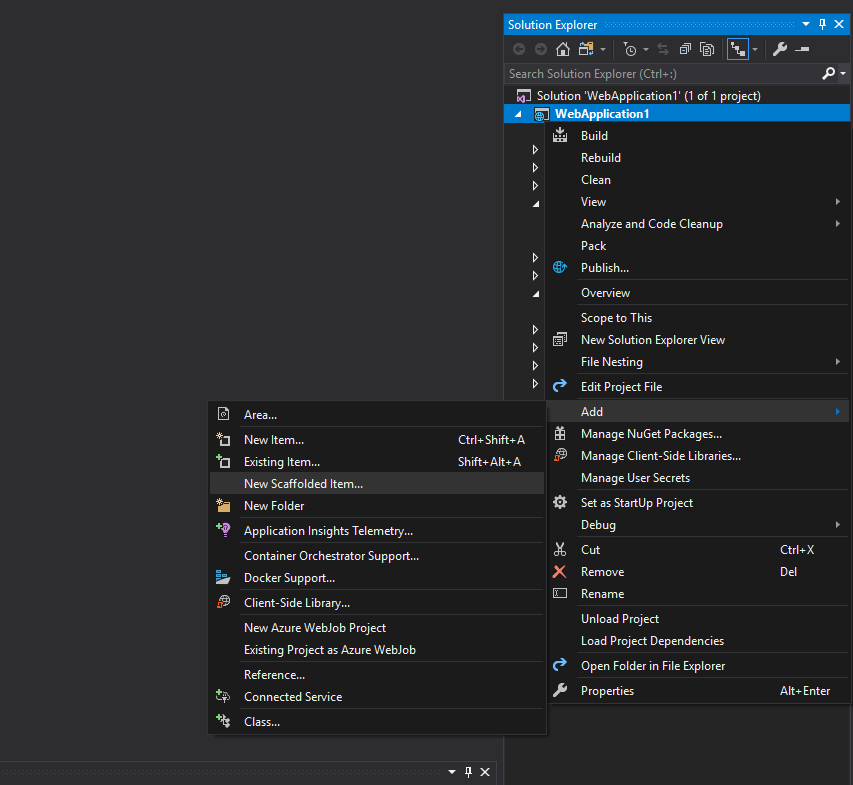Click Manage Client-Side Libraries icon
853x785 pixels.
560,455
